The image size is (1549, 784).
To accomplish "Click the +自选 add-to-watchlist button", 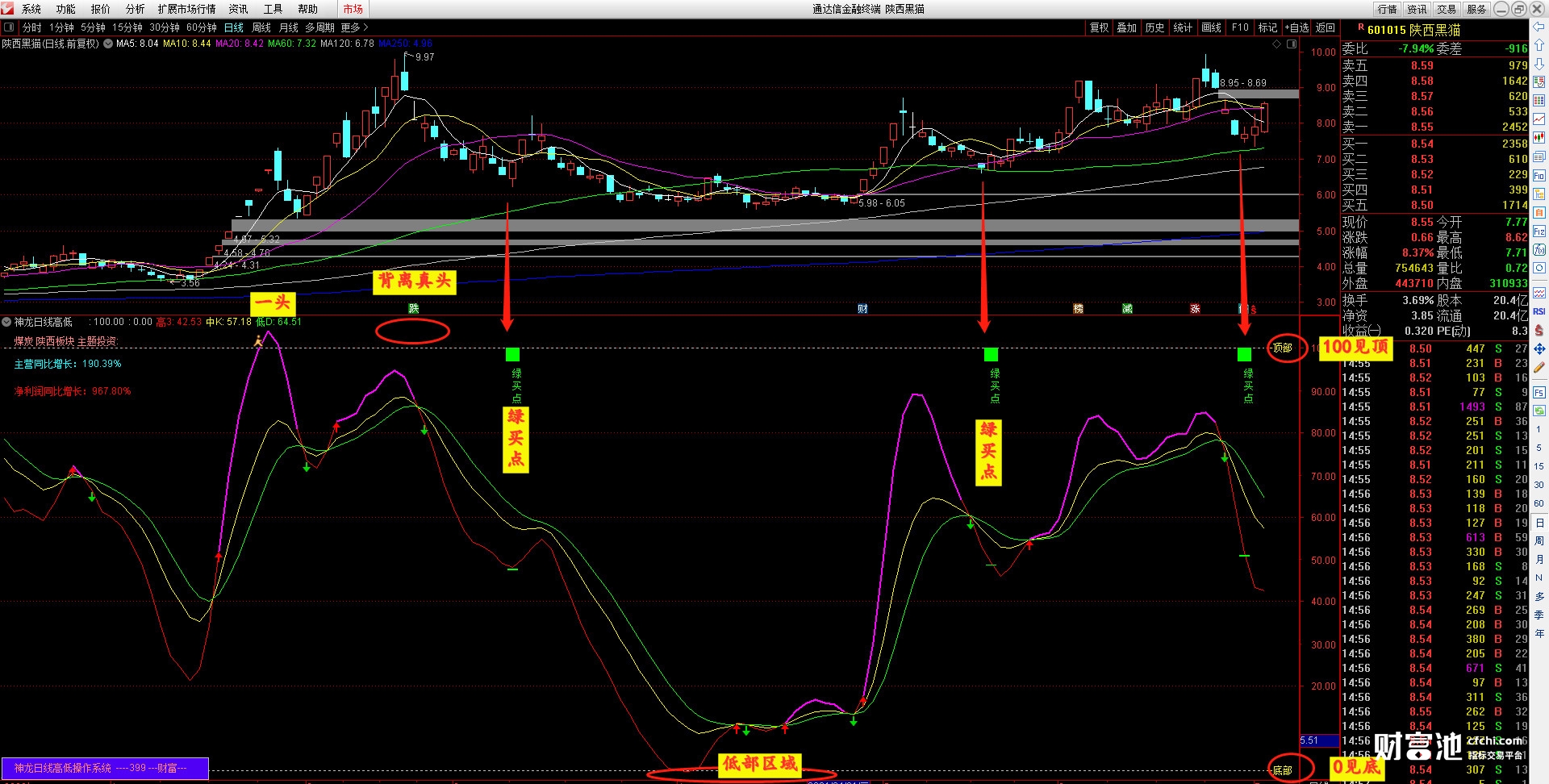I will pyautogui.click(x=1297, y=27).
